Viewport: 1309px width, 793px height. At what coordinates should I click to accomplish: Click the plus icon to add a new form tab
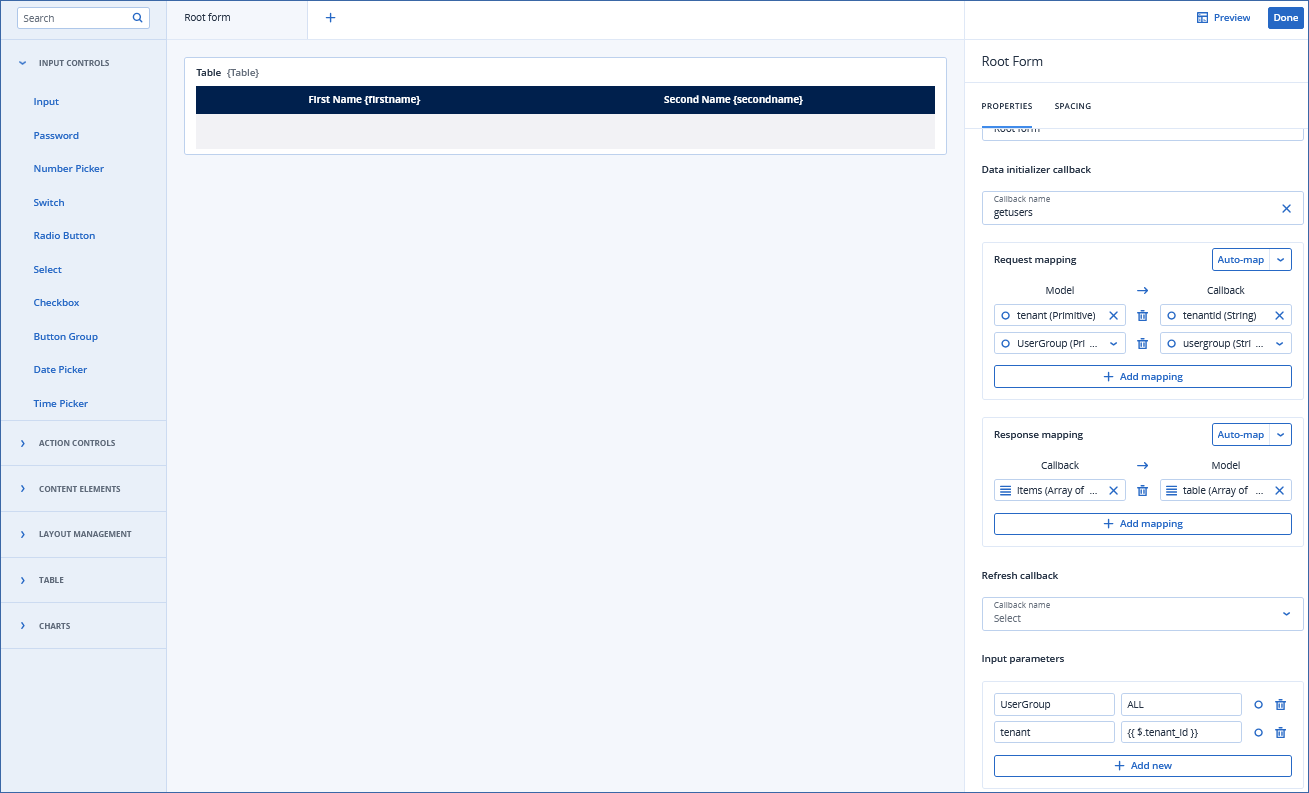pos(330,17)
